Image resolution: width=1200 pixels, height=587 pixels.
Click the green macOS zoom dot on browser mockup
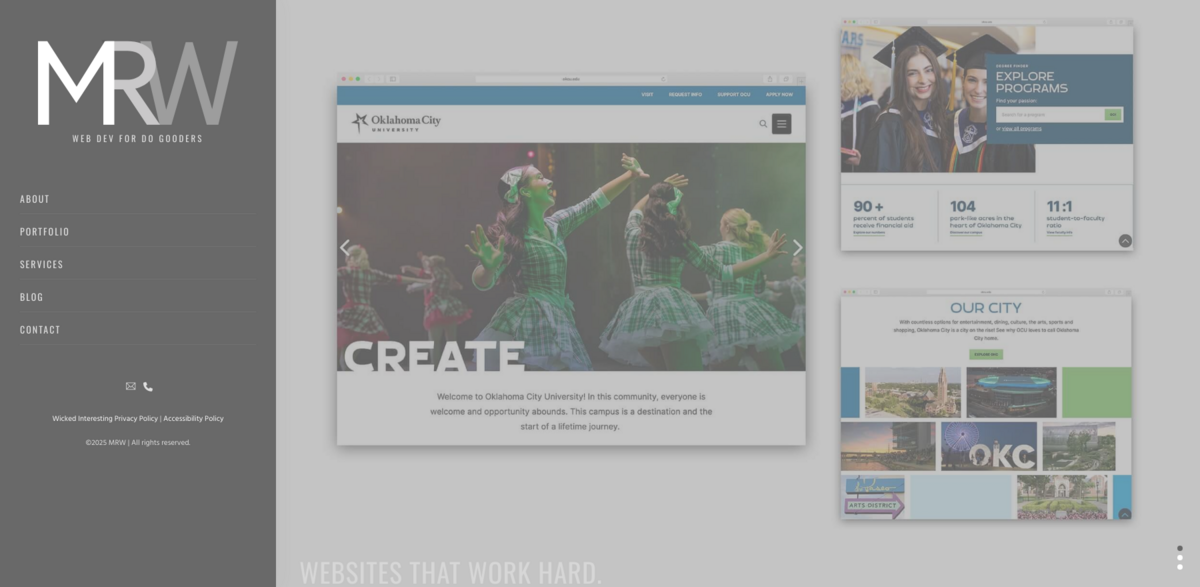click(x=357, y=78)
